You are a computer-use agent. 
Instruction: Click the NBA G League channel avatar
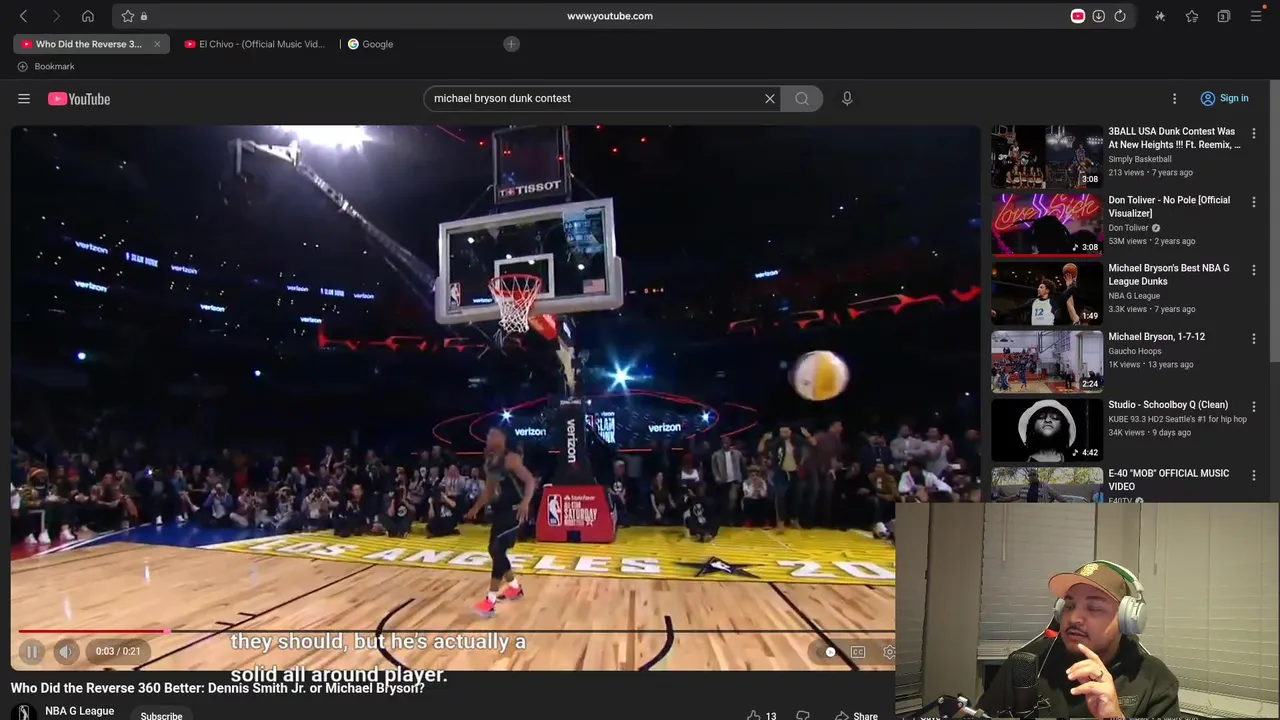click(24, 712)
